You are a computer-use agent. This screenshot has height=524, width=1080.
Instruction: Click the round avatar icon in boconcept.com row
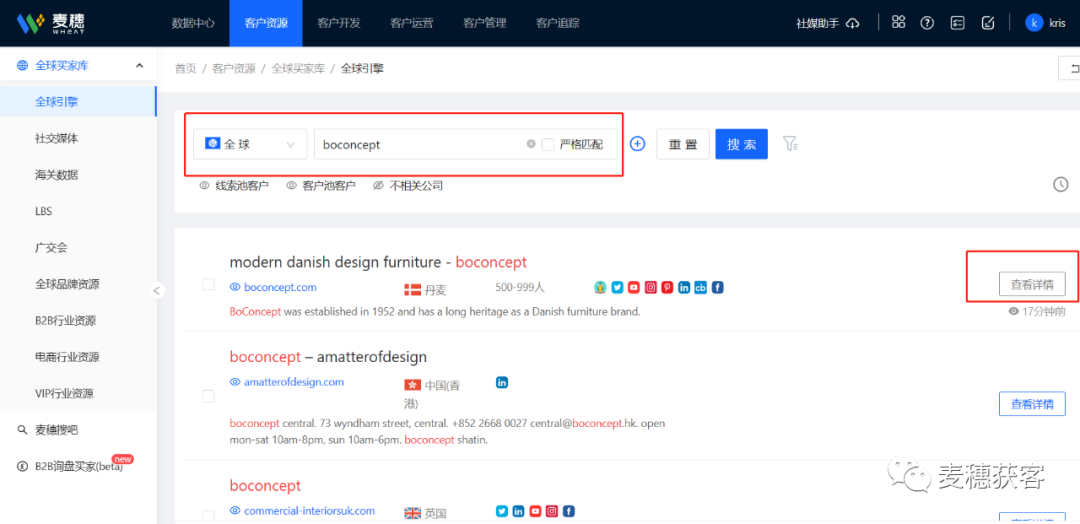601,287
